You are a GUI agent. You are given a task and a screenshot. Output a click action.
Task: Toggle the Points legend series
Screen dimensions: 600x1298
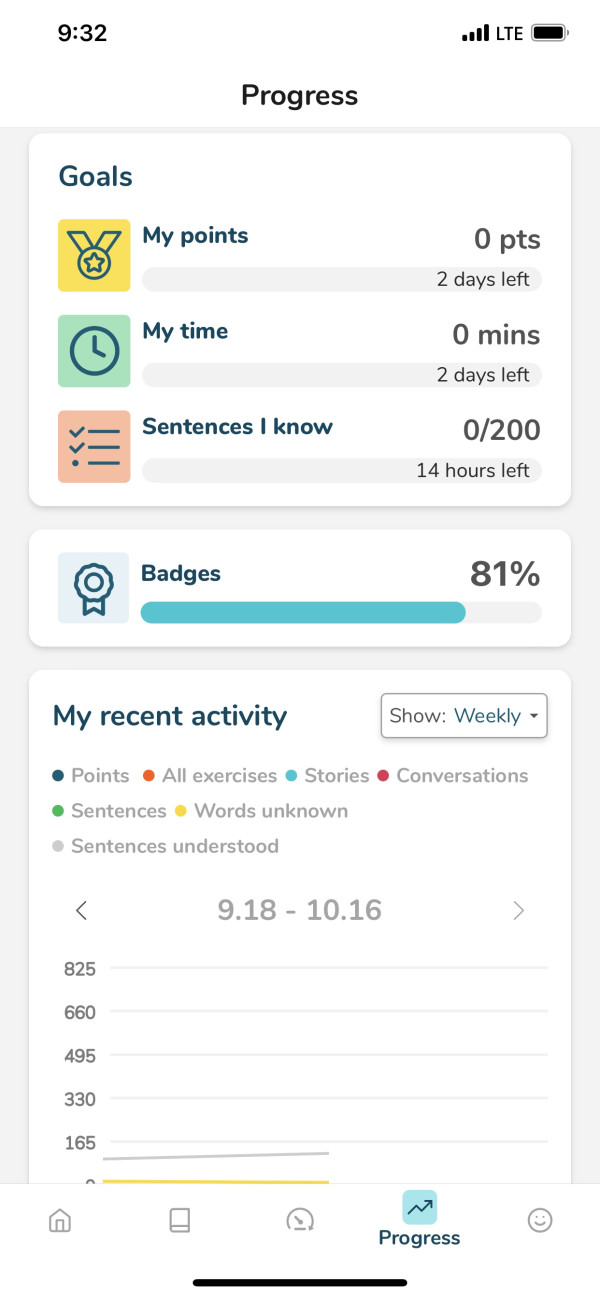tap(91, 775)
